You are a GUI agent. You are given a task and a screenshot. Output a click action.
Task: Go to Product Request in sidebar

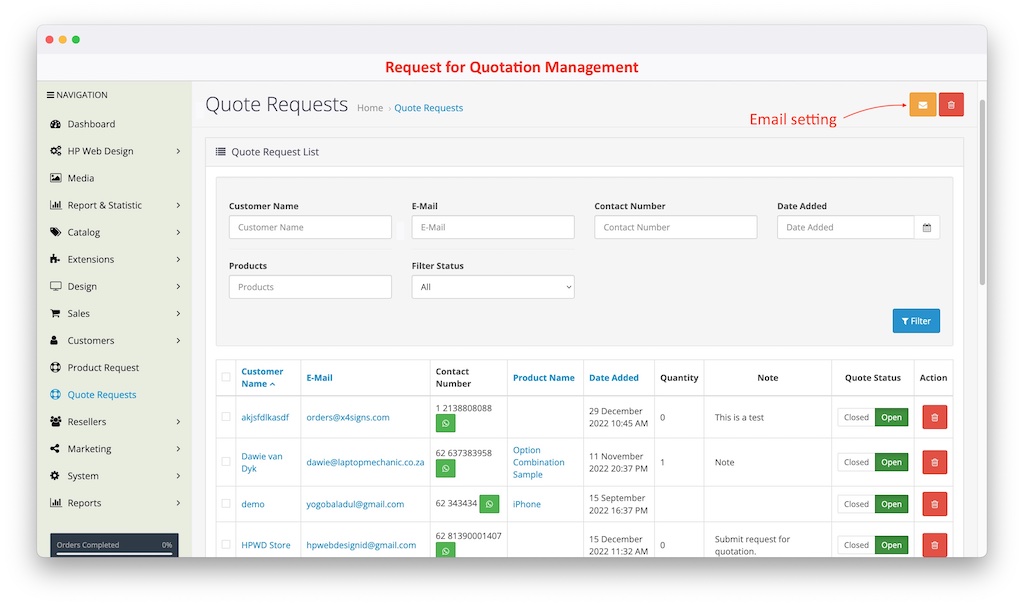tap(103, 368)
